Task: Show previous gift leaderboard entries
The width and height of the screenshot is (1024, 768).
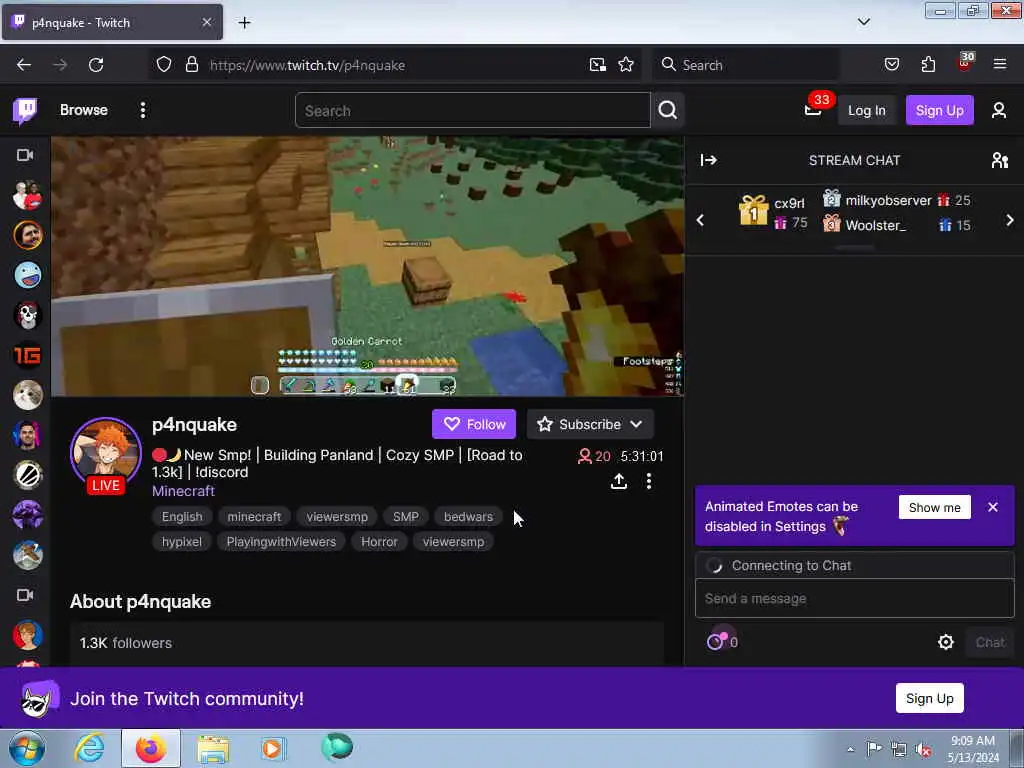Action: [701, 220]
